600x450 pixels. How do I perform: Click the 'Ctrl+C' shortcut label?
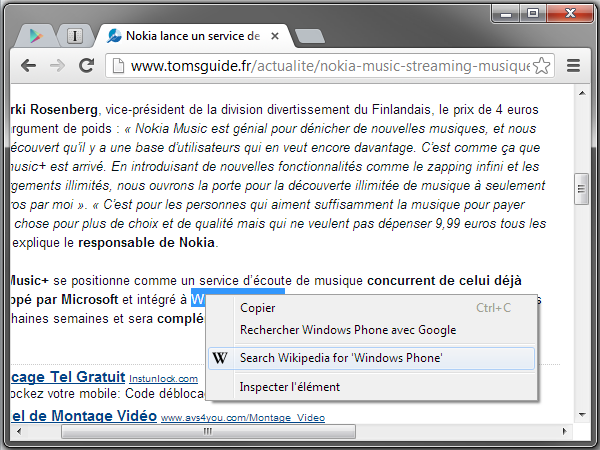pos(493,308)
